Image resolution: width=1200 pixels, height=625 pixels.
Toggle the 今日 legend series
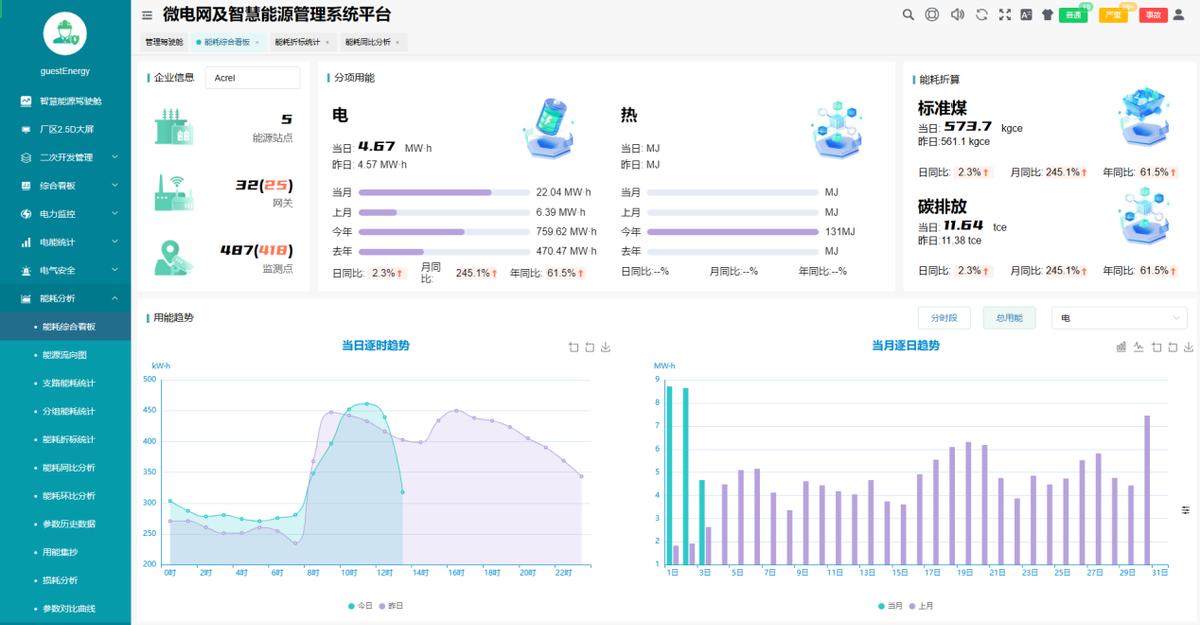(x=359, y=606)
